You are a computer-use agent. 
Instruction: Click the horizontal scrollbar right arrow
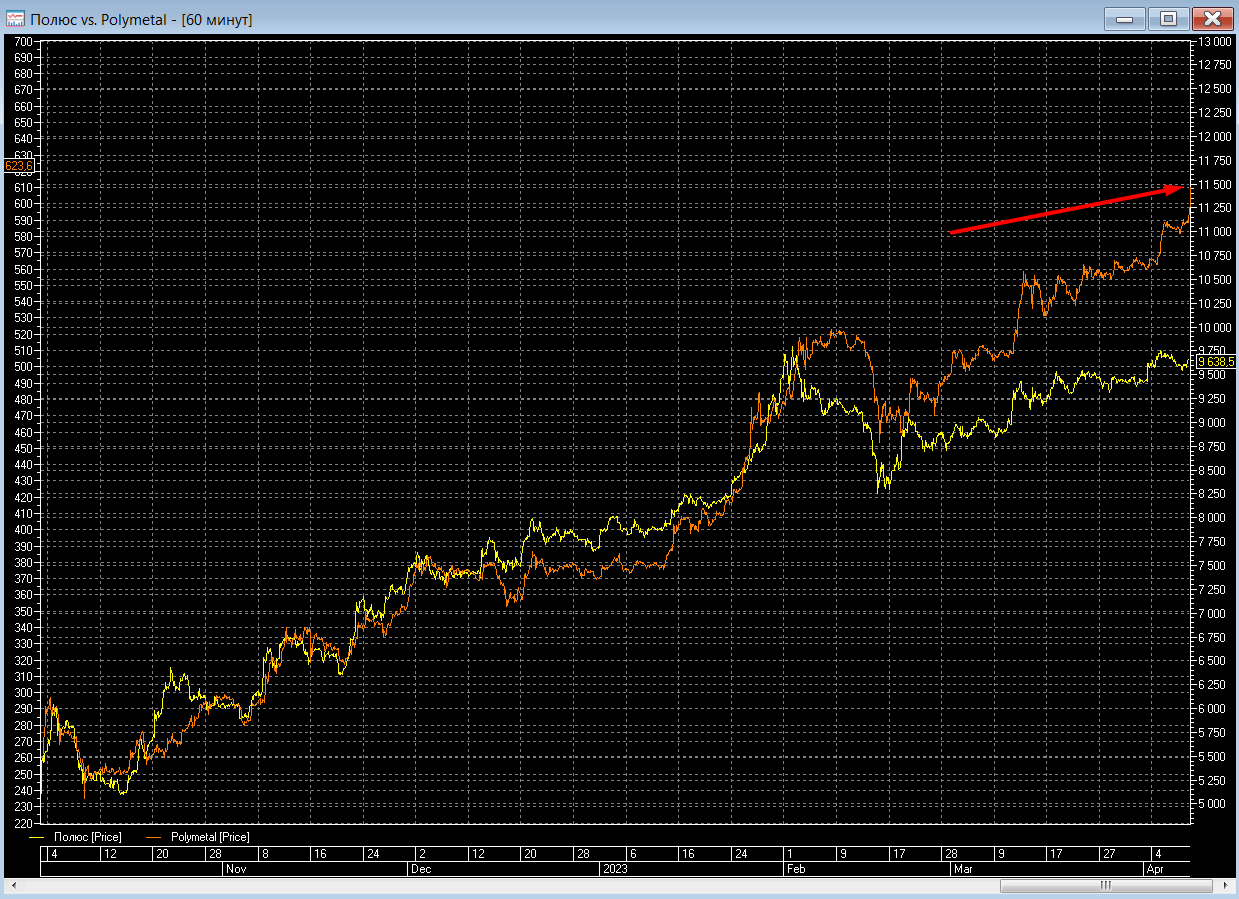coord(1224,886)
